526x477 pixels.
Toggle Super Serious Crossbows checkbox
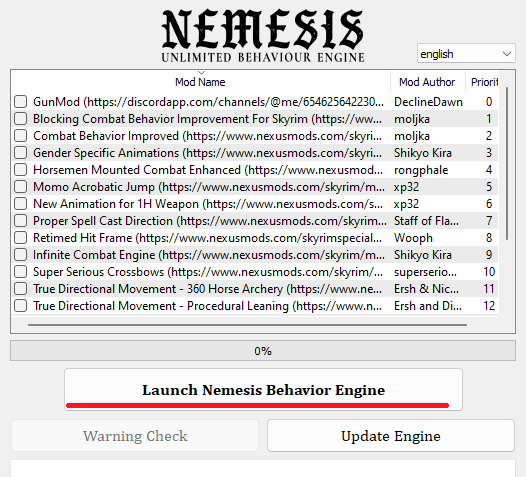pyautogui.click(x=20, y=272)
